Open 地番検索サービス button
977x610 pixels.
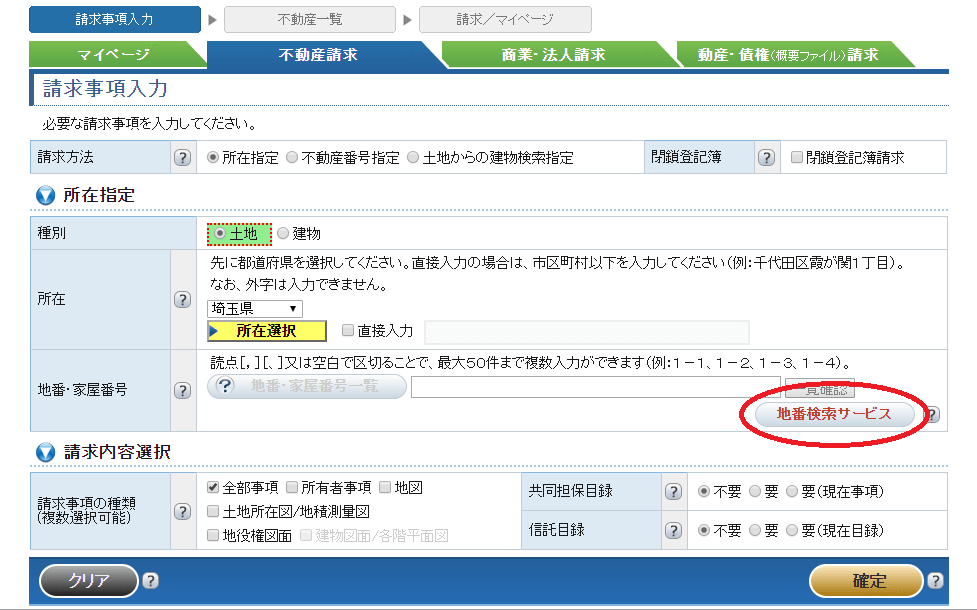(x=834, y=414)
